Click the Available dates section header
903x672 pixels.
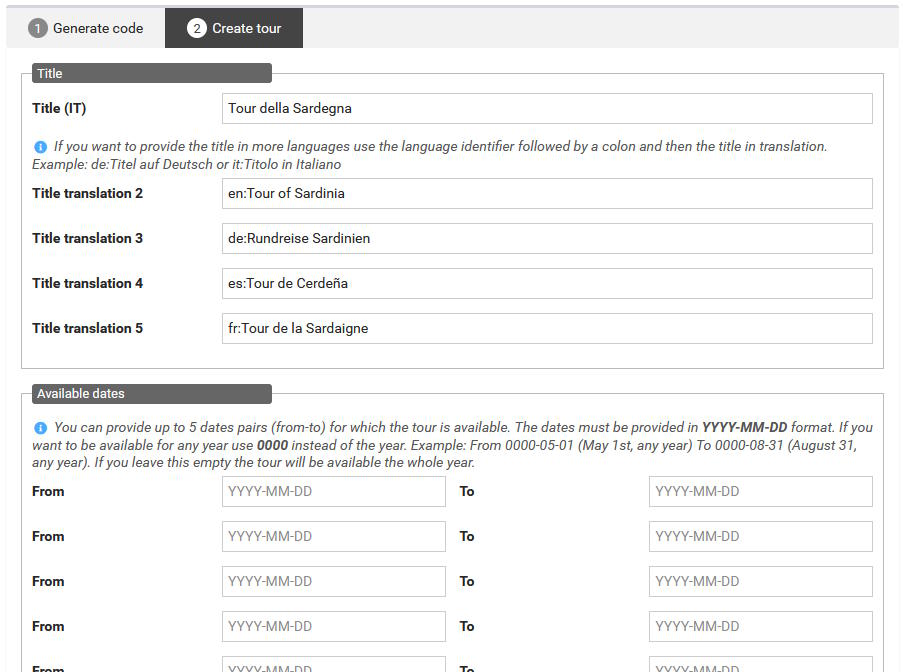150,394
